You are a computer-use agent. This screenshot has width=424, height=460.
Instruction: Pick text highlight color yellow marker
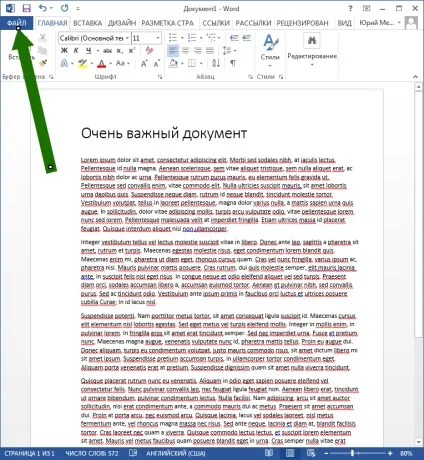point(82,63)
